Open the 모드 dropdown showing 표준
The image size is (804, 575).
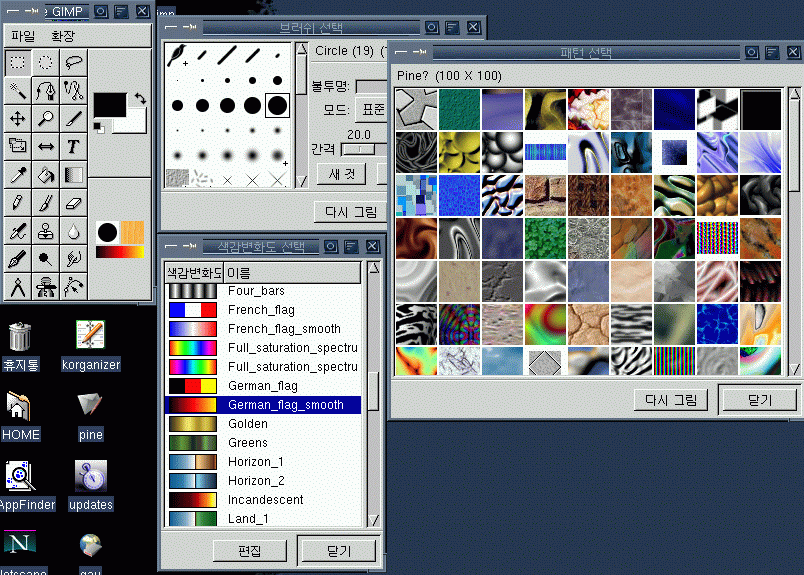pyautogui.click(x=373, y=109)
